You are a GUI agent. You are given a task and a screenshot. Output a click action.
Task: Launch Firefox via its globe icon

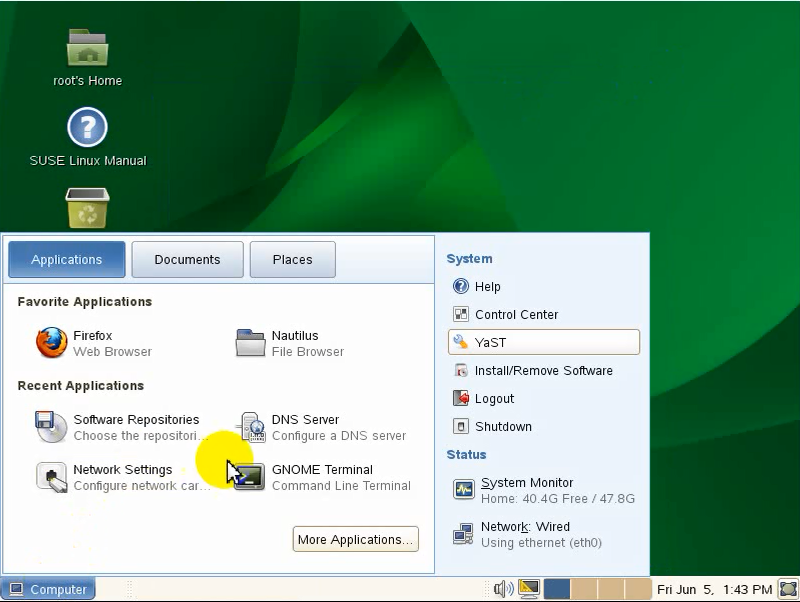pyautogui.click(x=52, y=342)
